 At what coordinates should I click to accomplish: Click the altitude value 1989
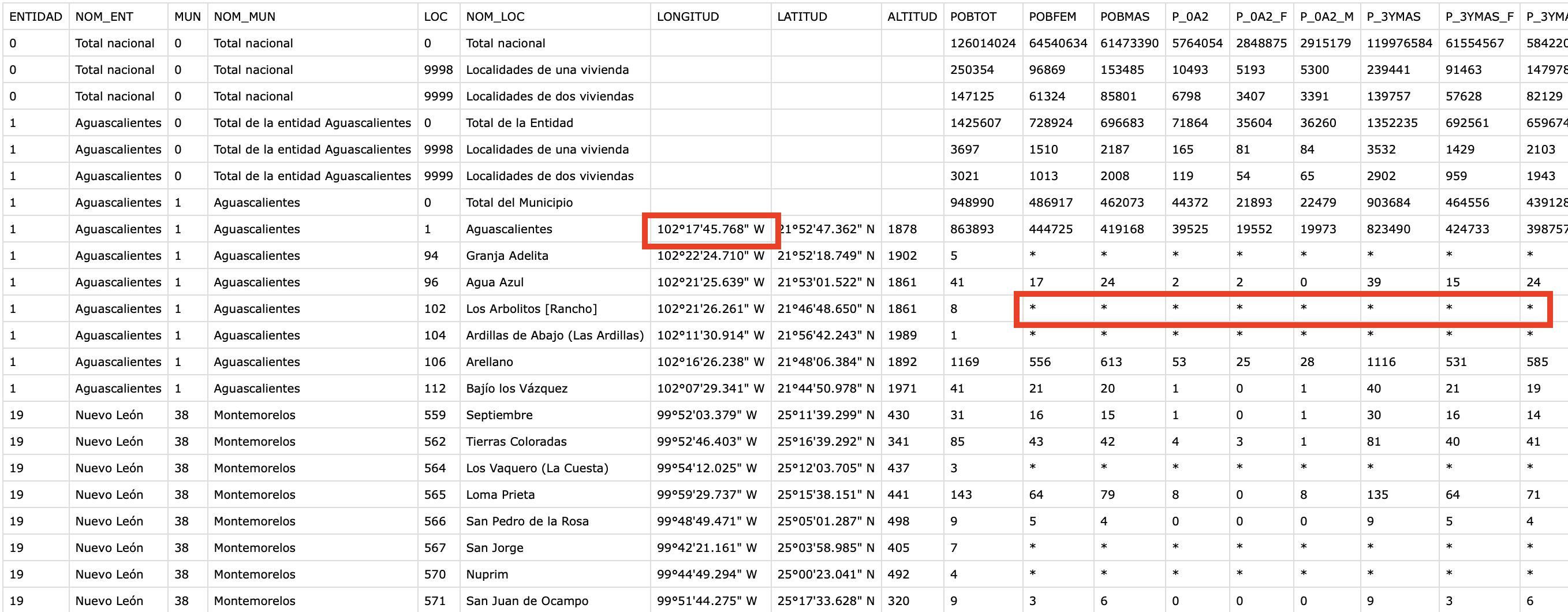point(901,335)
